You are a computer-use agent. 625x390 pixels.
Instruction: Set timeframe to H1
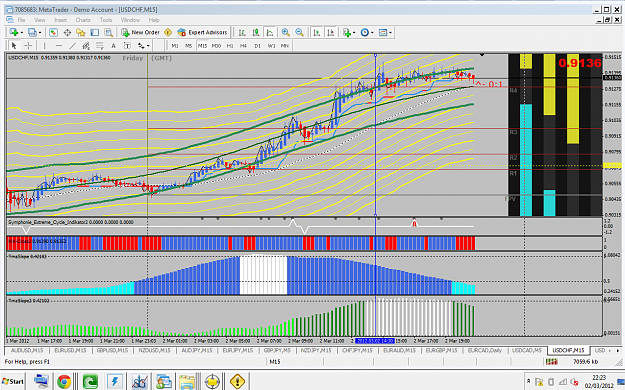(x=230, y=46)
